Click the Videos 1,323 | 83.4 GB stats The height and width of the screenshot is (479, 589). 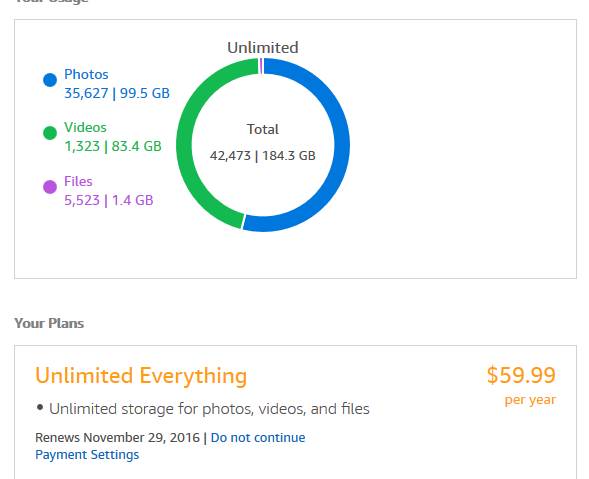(x=113, y=146)
